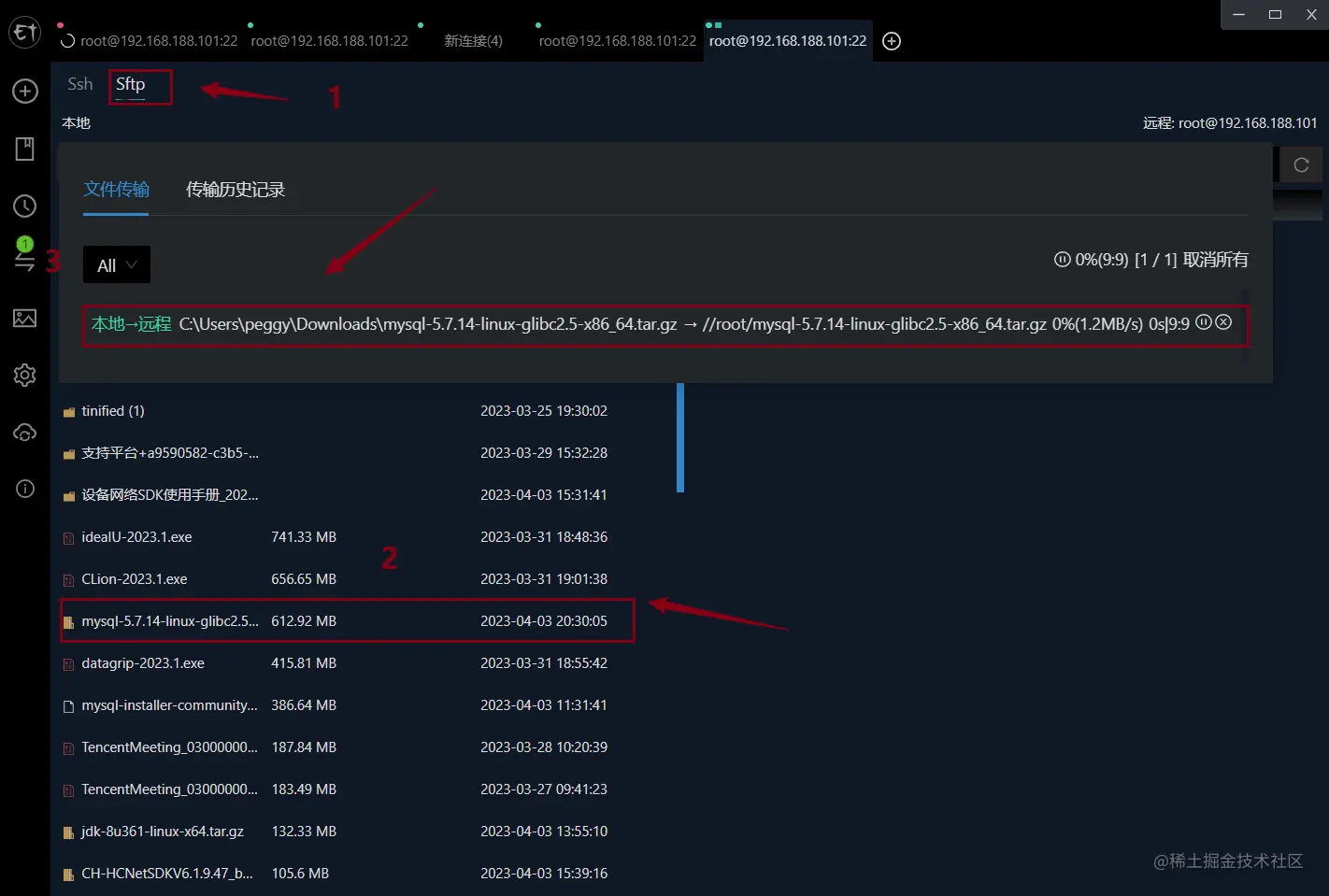Open new connection from sidebar plus icon

click(x=25, y=92)
